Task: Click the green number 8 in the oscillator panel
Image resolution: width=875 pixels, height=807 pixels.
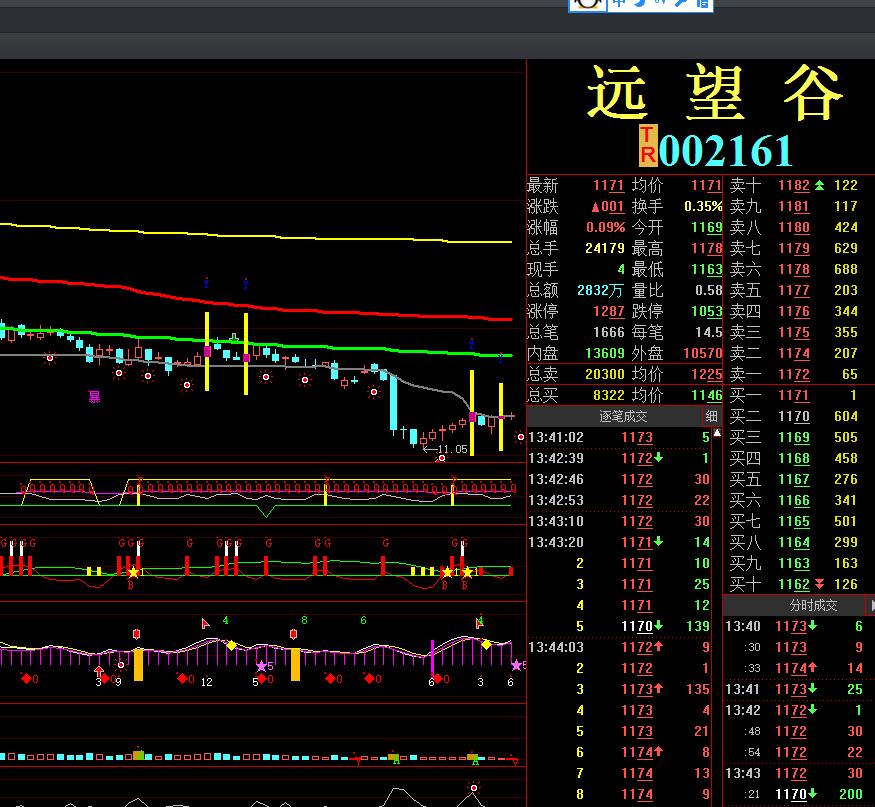Action: coord(304,620)
